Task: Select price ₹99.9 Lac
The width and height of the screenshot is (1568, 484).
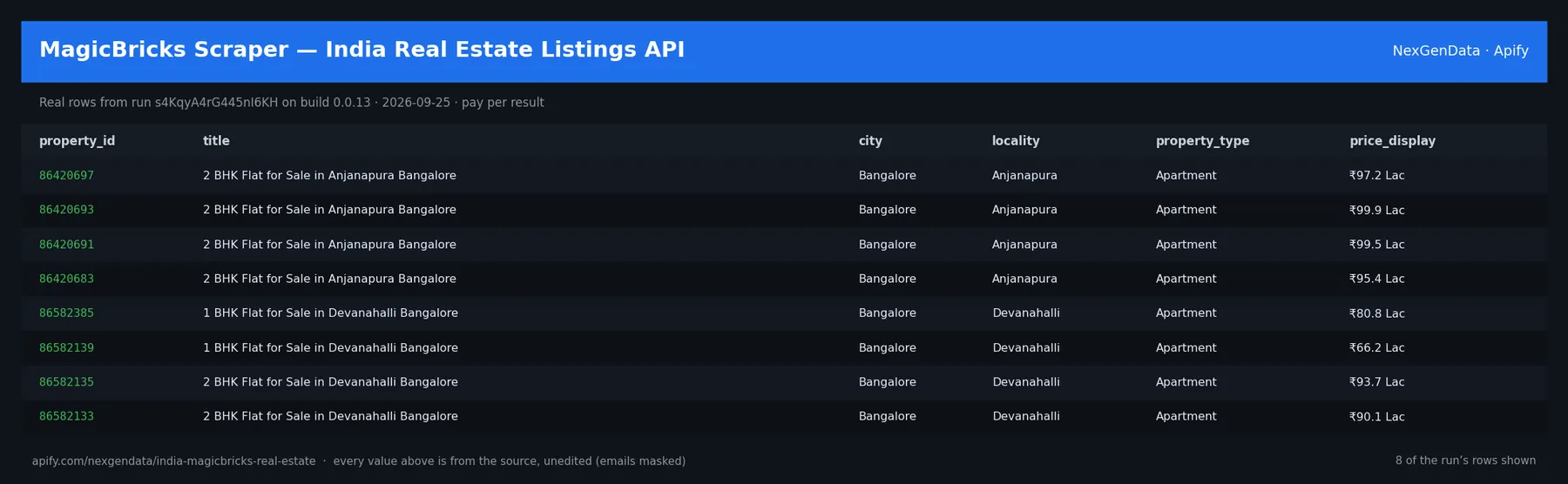Action: pos(1376,210)
